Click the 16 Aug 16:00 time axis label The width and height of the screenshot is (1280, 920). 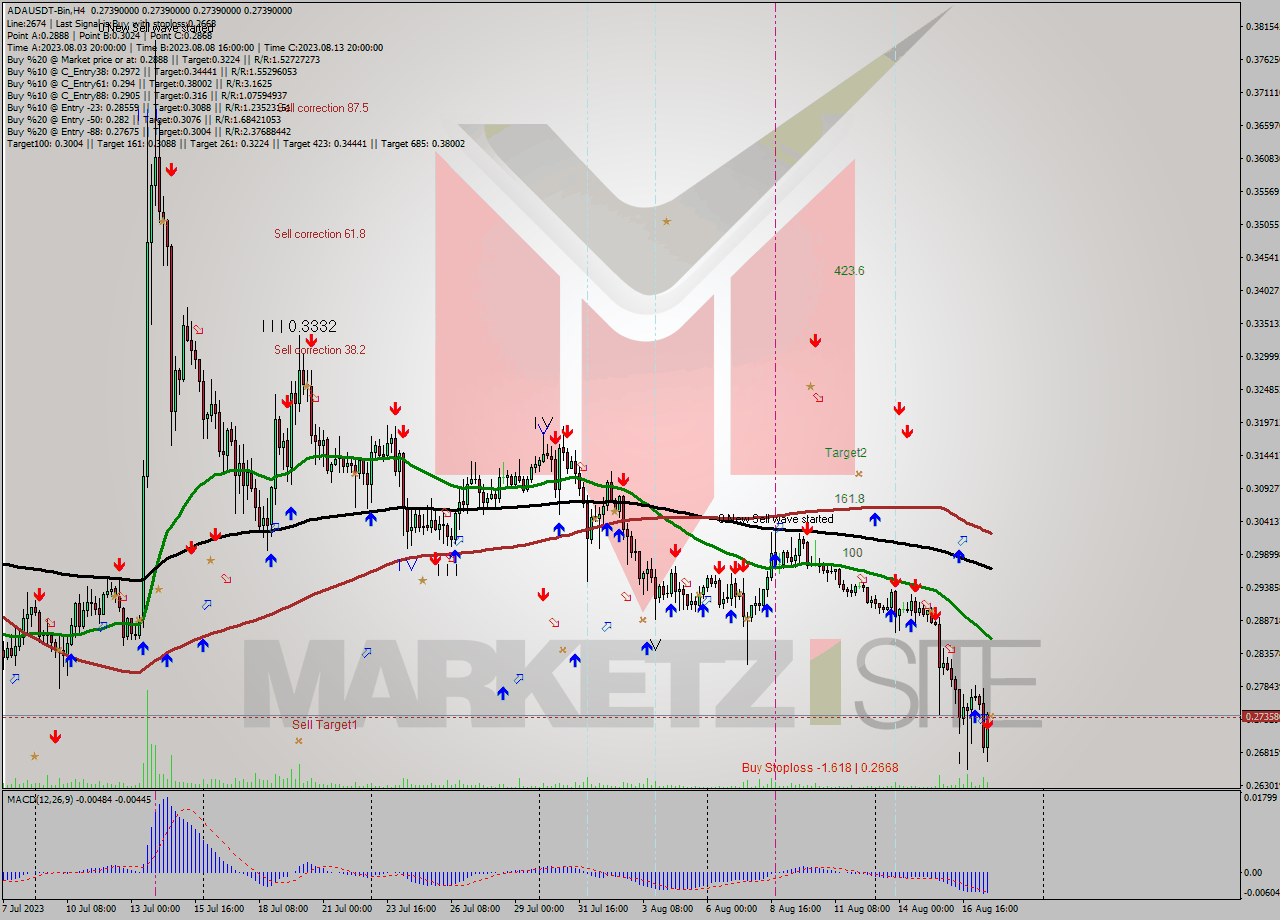[990, 909]
